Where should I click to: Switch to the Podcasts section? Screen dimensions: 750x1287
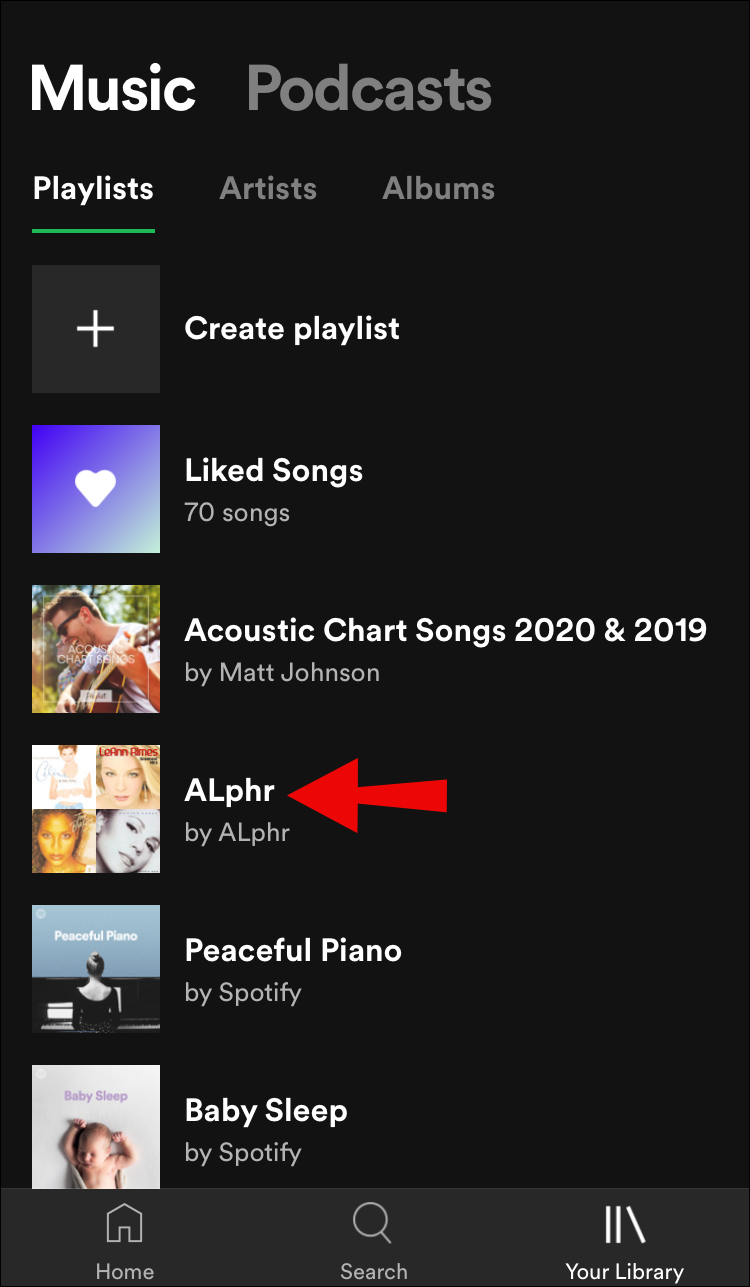369,88
